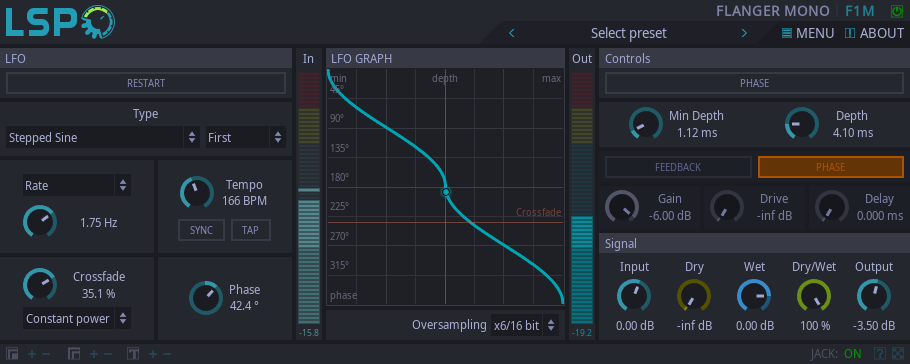The image size is (910, 364).
Task: Click the LFO phase point on graph
Action: click(x=446, y=192)
